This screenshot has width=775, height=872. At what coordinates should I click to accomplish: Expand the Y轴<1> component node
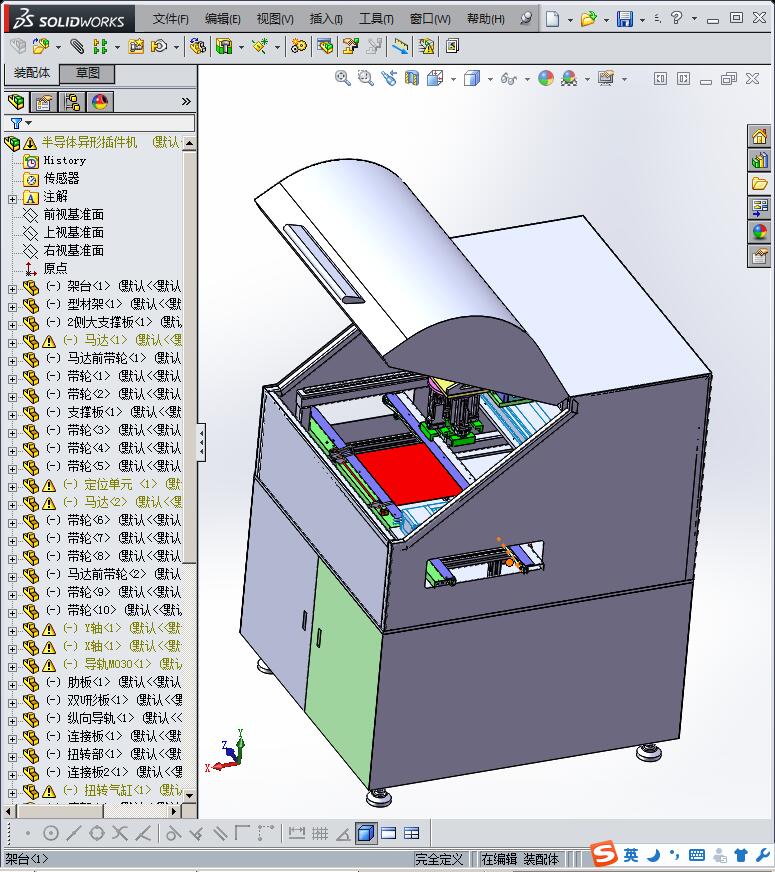[12, 631]
